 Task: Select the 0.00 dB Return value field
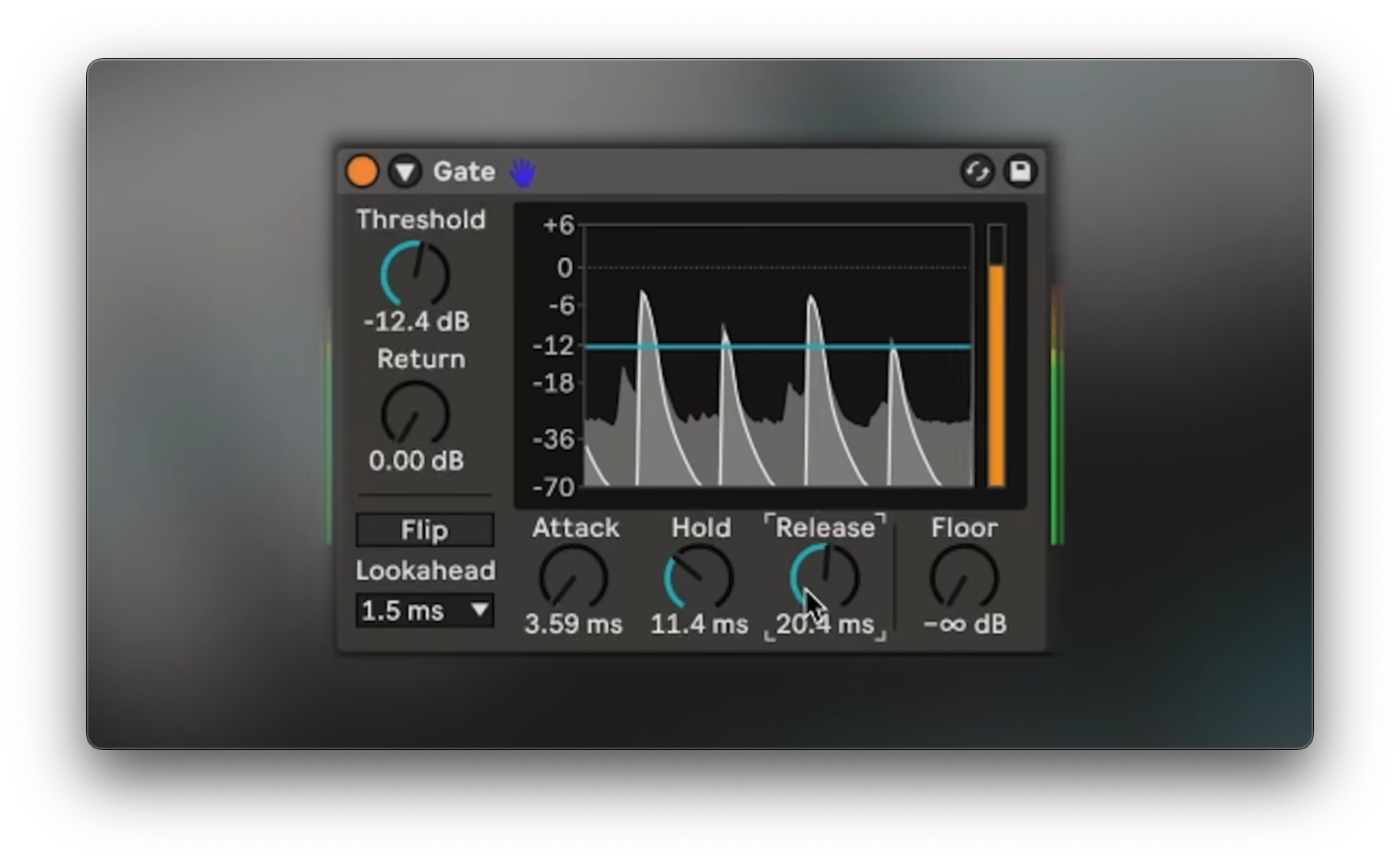(x=416, y=461)
